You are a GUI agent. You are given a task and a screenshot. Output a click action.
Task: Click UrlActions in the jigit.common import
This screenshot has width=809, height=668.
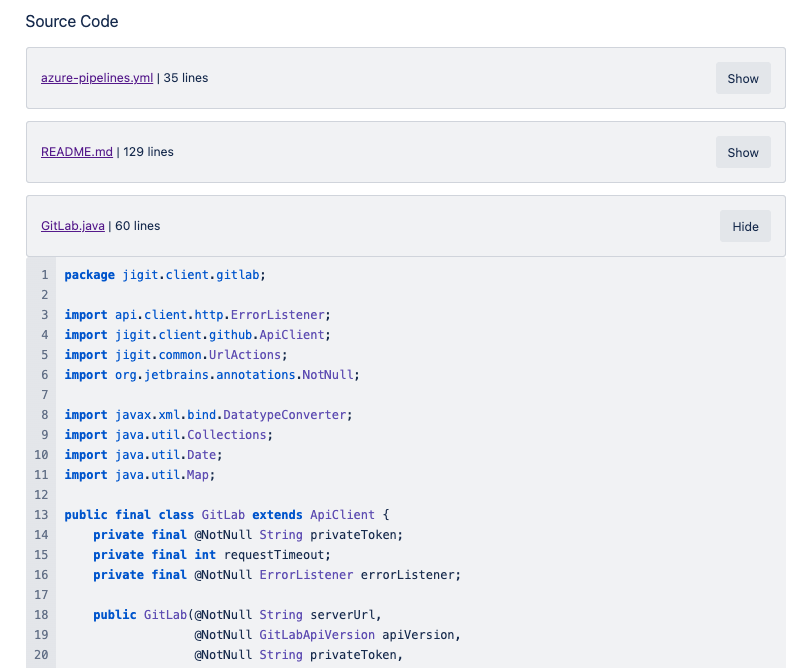point(251,355)
